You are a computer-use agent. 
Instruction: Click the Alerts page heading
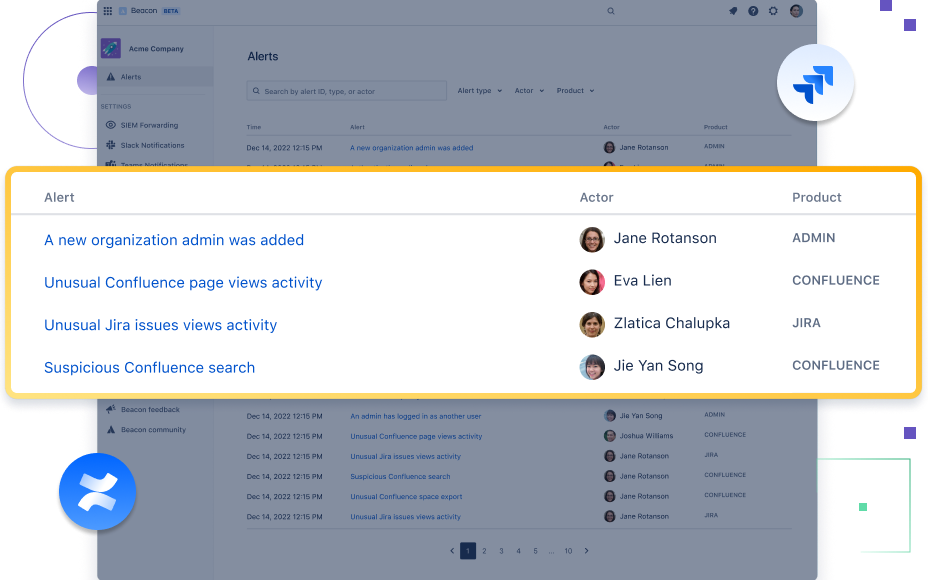point(263,56)
